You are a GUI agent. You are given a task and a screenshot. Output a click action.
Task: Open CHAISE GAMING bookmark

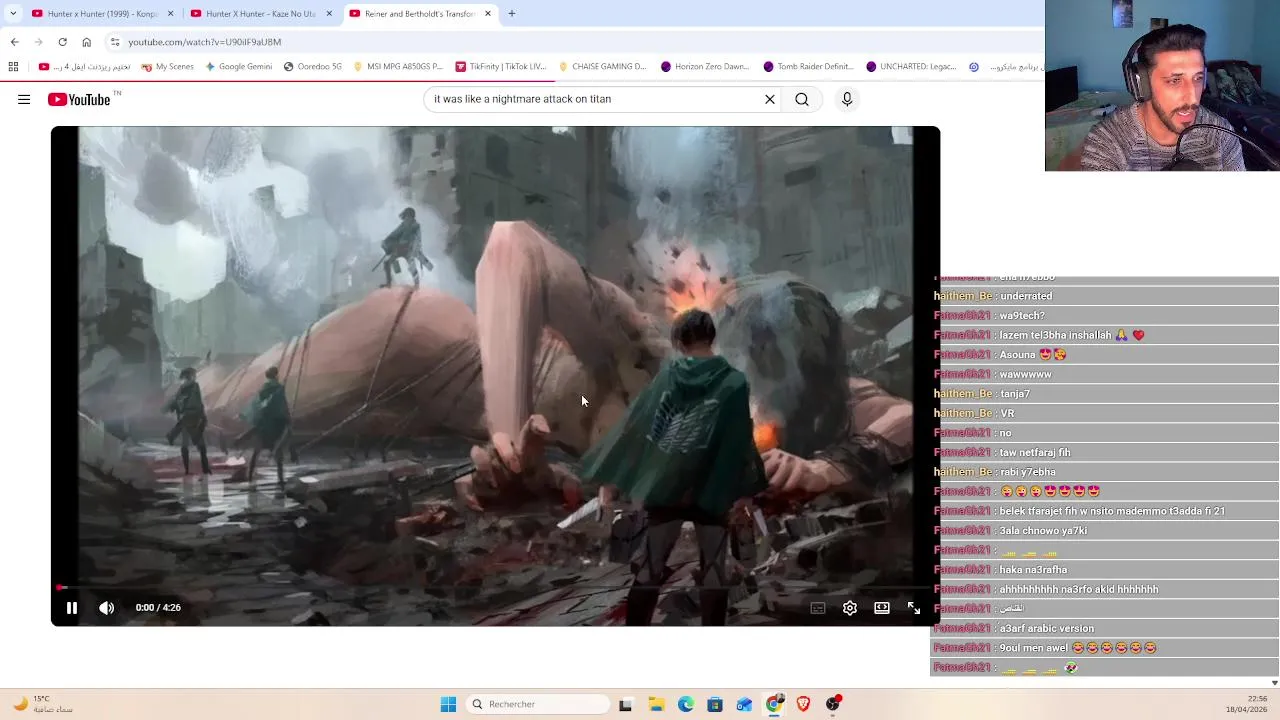pyautogui.click(x=603, y=67)
